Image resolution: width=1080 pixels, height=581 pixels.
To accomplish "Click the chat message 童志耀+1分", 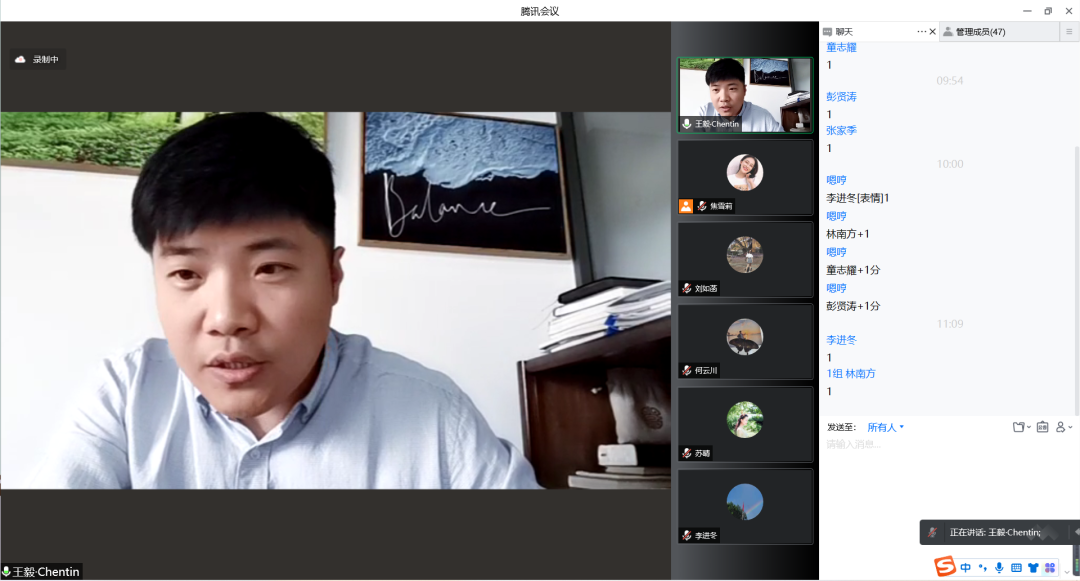I will (853, 270).
